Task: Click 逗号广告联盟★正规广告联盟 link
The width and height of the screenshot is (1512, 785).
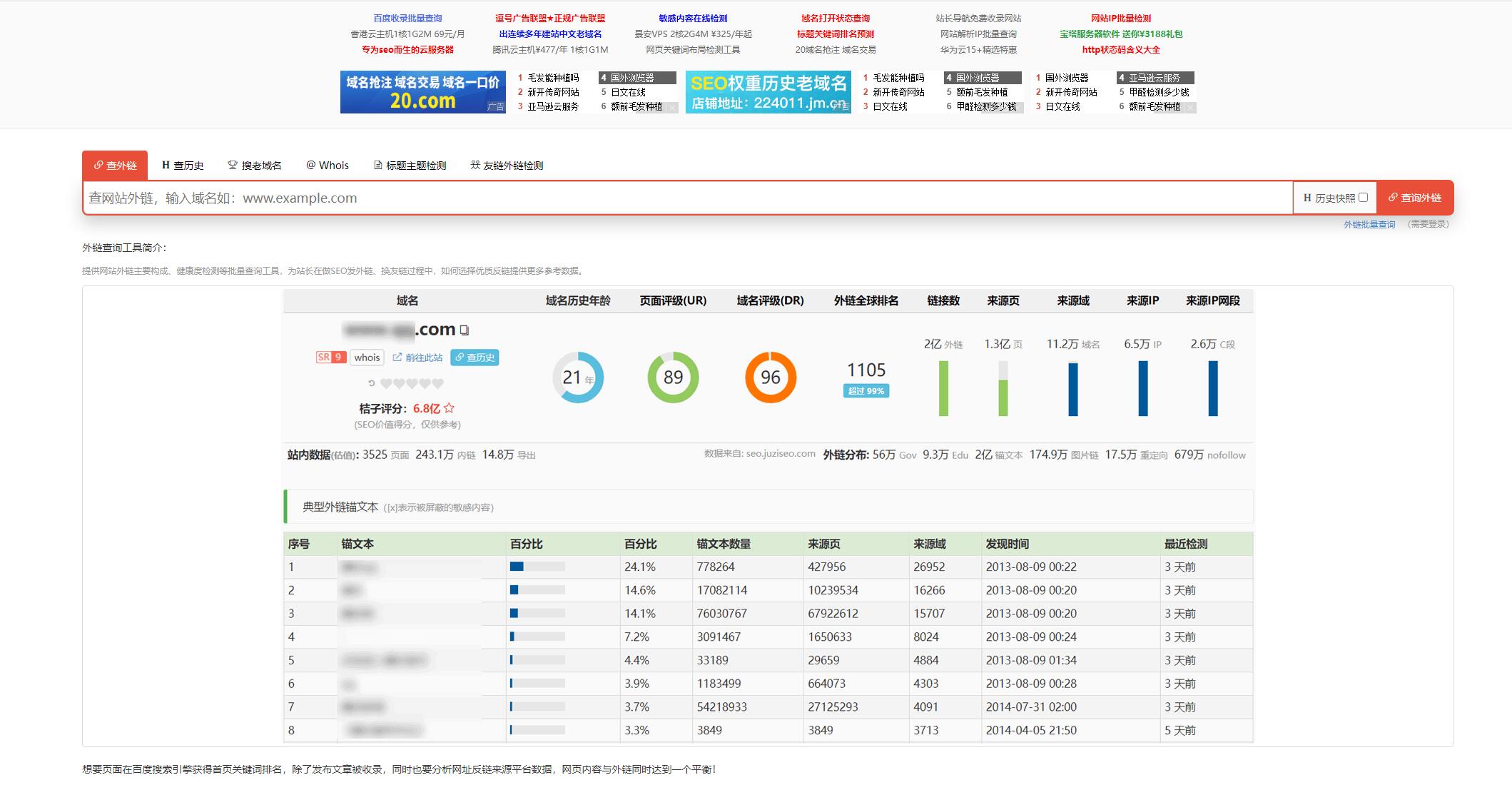Action: click(550, 19)
